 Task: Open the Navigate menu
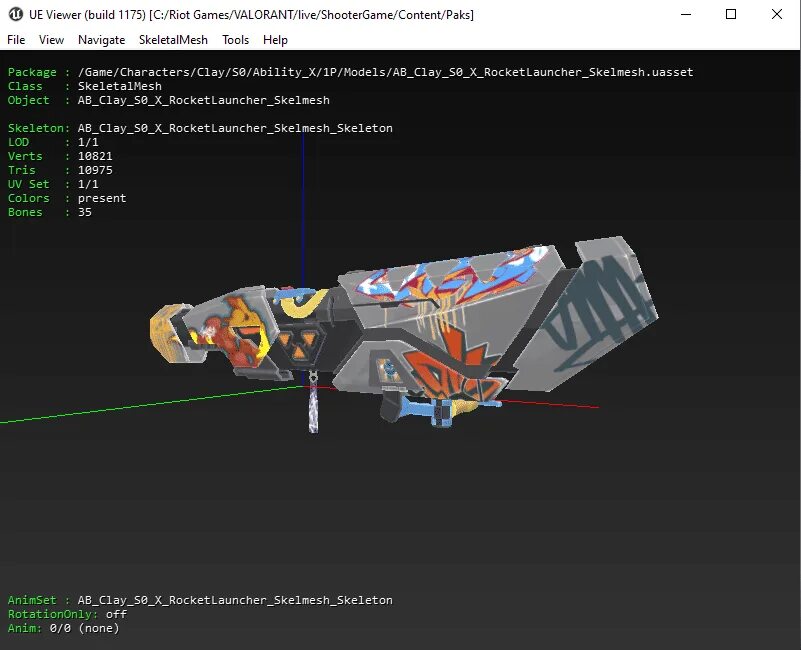point(101,40)
